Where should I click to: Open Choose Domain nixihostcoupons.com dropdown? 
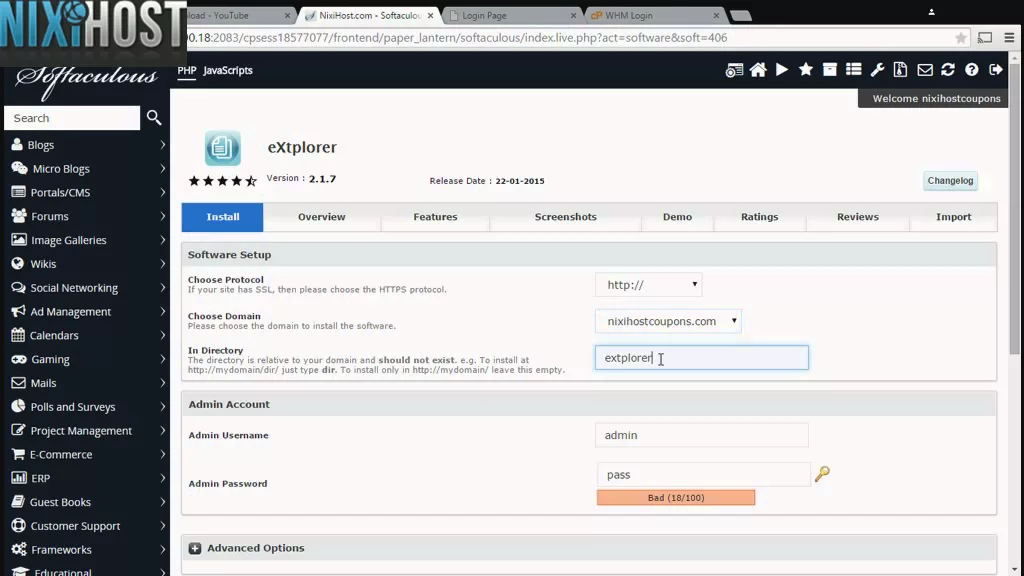[x=668, y=321]
